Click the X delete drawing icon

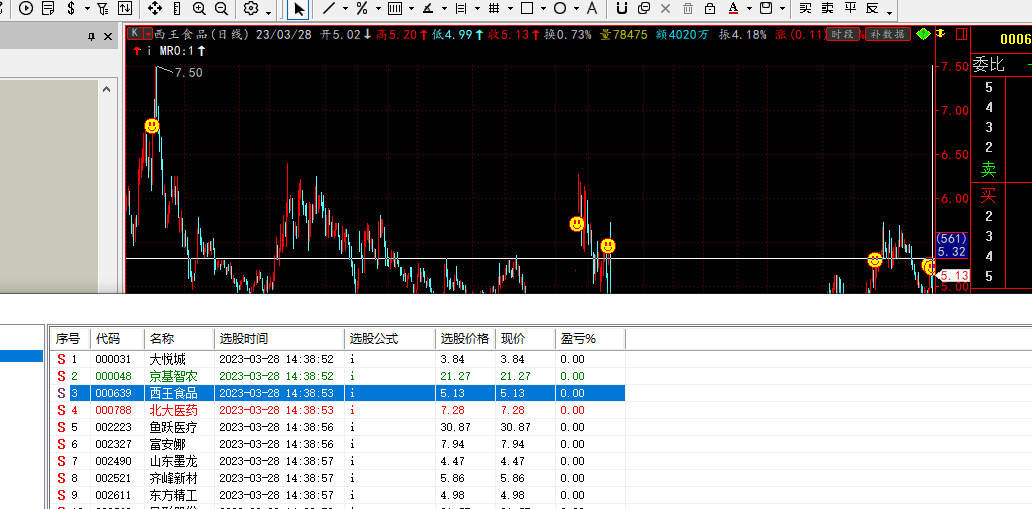coord(665,9)
